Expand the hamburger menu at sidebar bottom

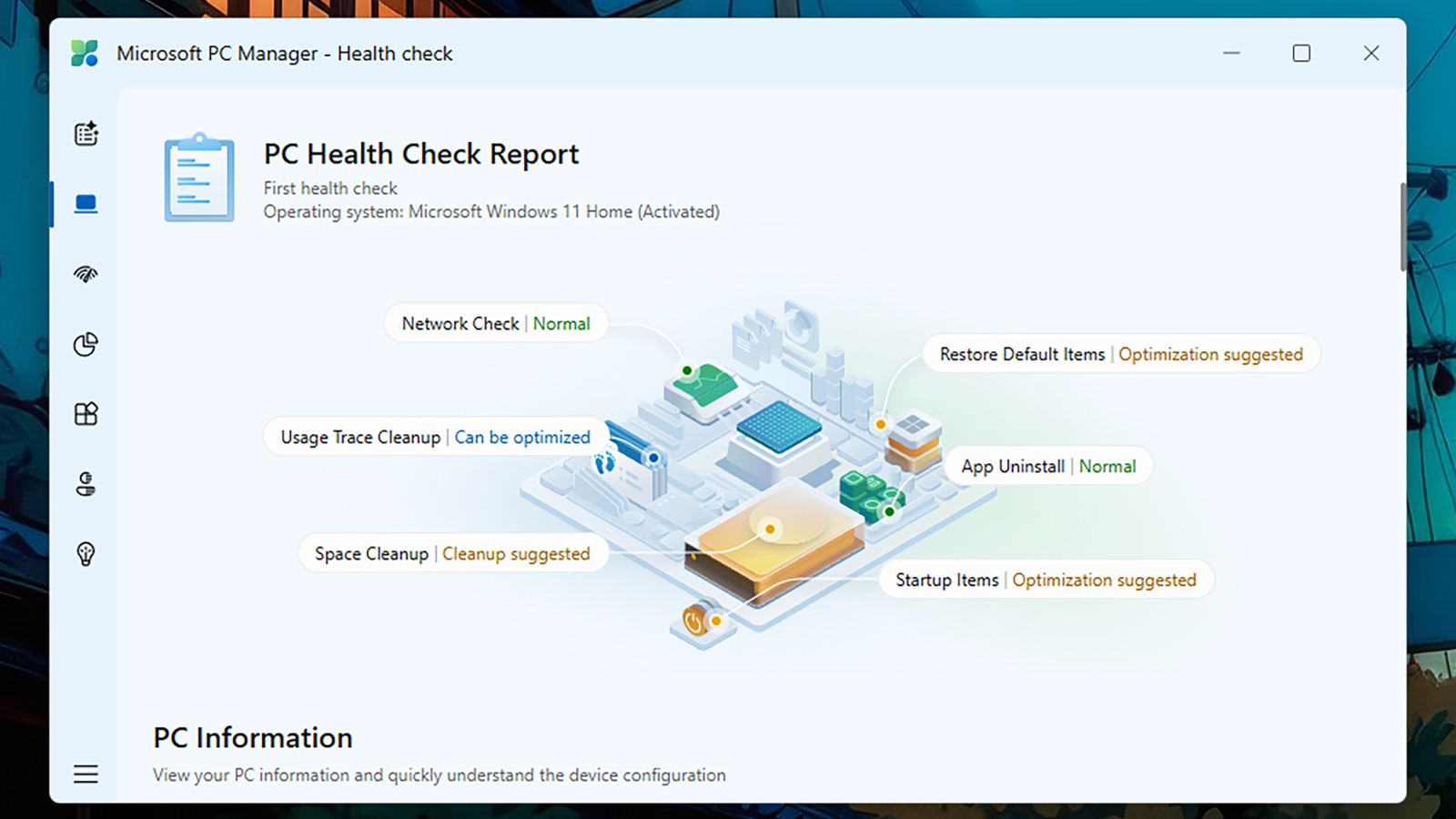coord(86,774)
